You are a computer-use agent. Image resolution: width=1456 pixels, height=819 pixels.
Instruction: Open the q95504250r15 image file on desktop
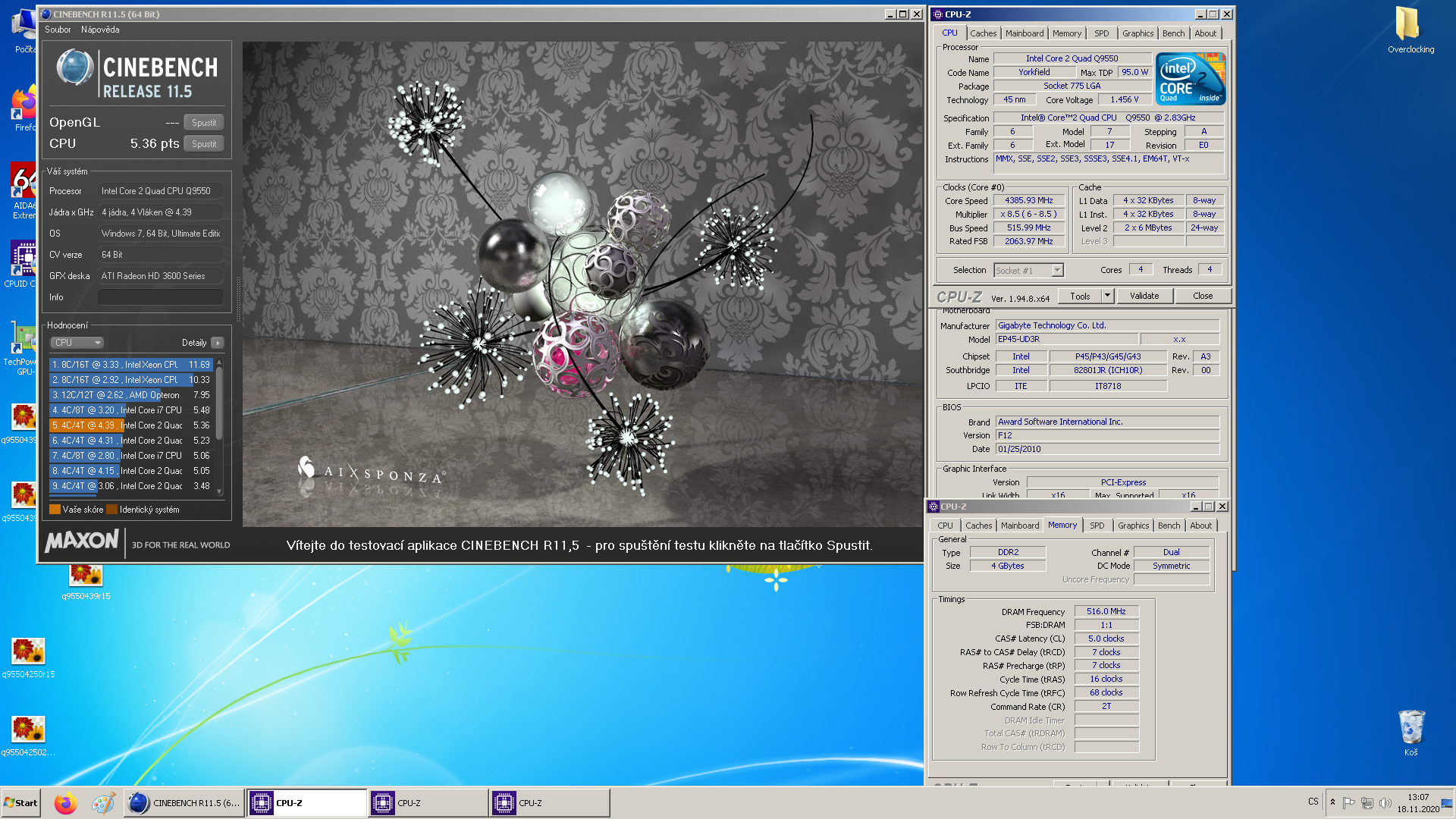(x=28, y=657)
